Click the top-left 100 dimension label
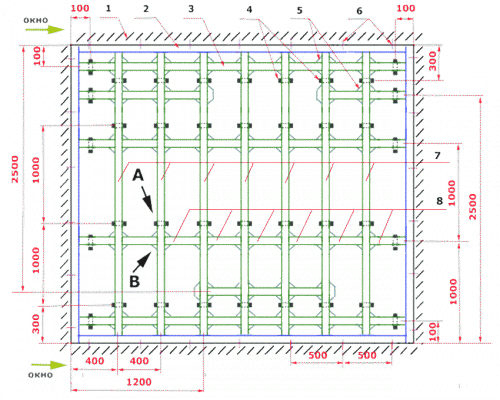 (80, 8)
